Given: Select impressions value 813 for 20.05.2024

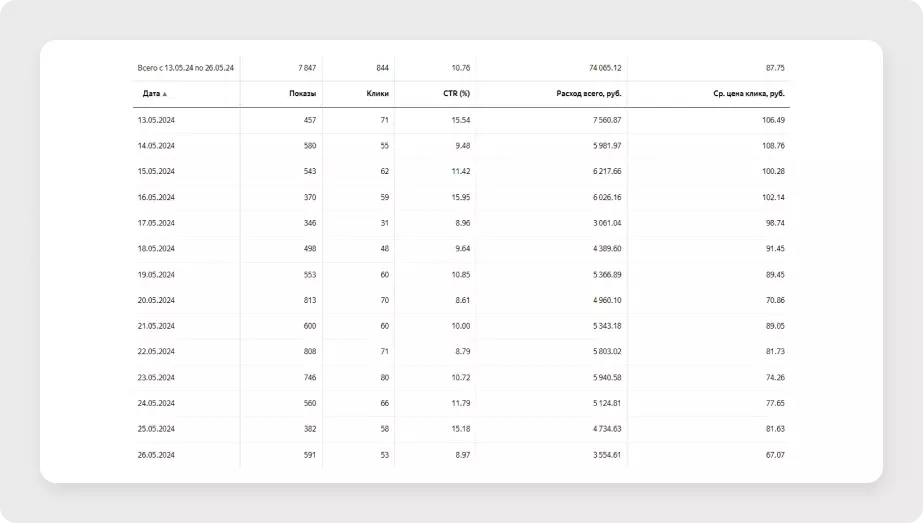Looking at the screenshot, I should (x=310, y=300).
